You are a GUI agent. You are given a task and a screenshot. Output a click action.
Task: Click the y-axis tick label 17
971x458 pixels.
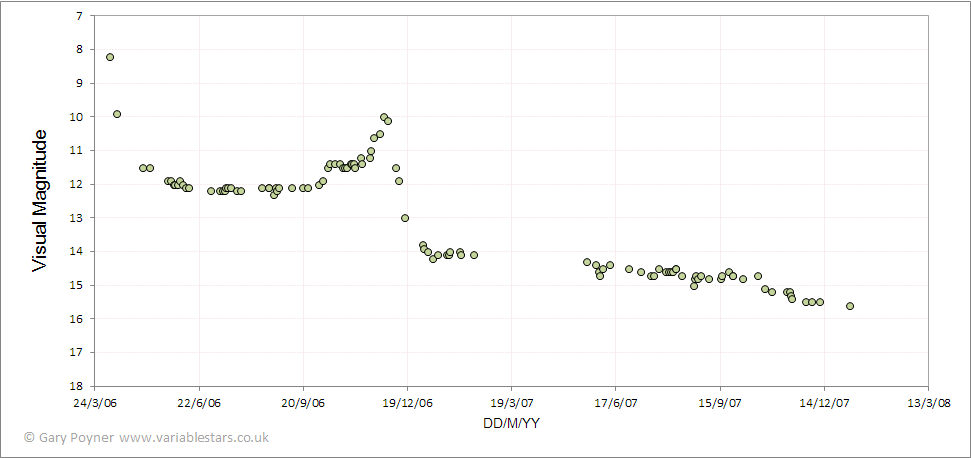(78, 353)
